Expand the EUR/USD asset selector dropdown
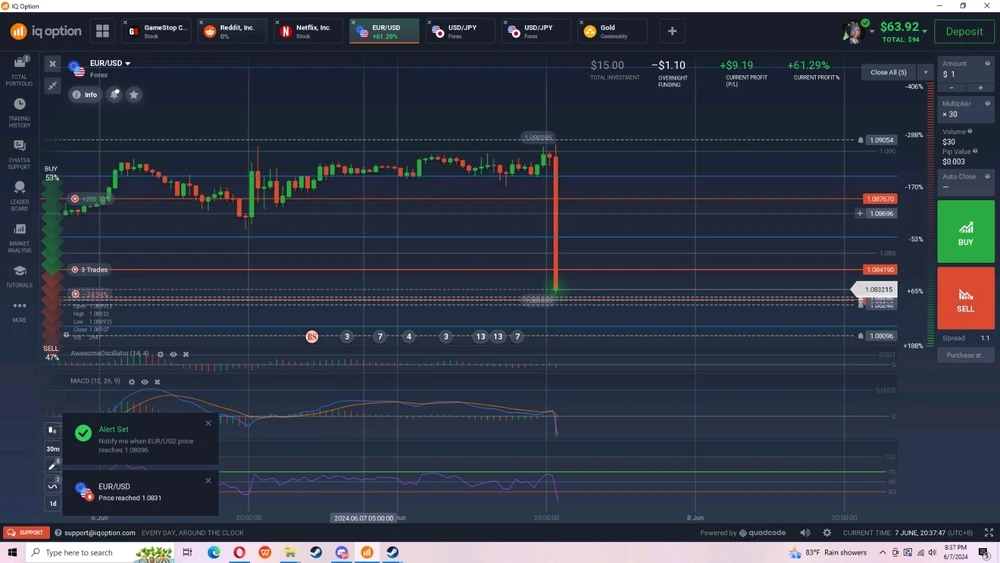Image resolution: width=1000 pixels, height=563 pixels. coord(127,63)
